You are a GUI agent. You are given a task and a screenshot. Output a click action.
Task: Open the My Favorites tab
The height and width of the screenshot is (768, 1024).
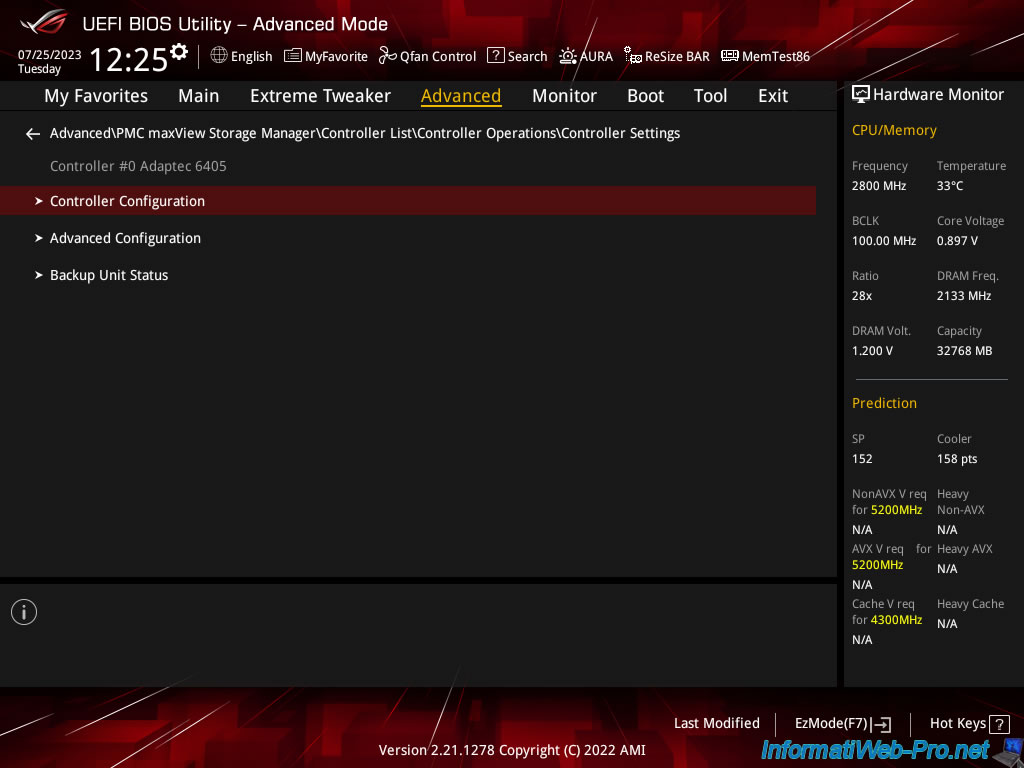[96, 96]
